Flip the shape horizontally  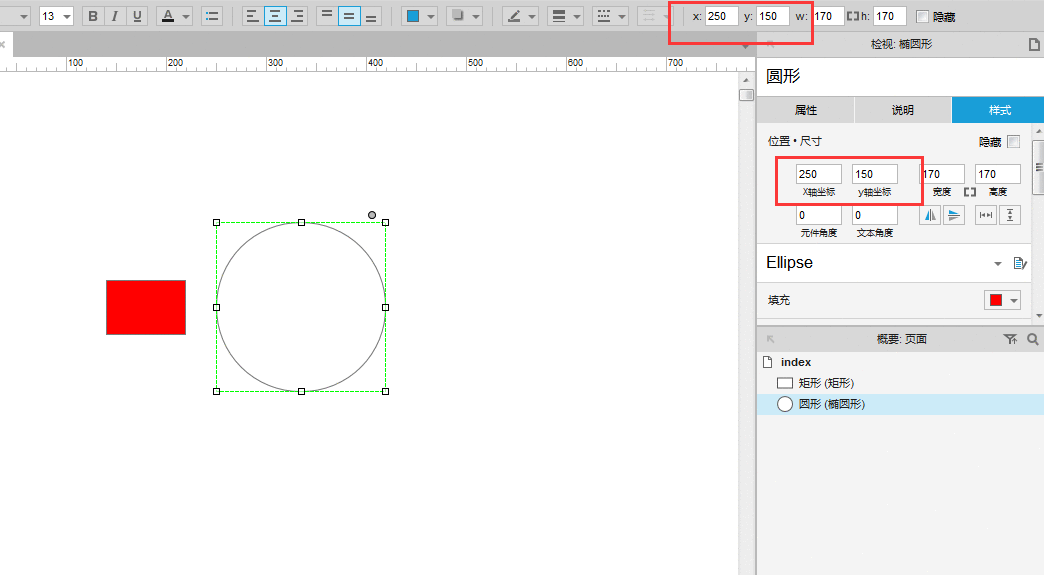(930, 215)
